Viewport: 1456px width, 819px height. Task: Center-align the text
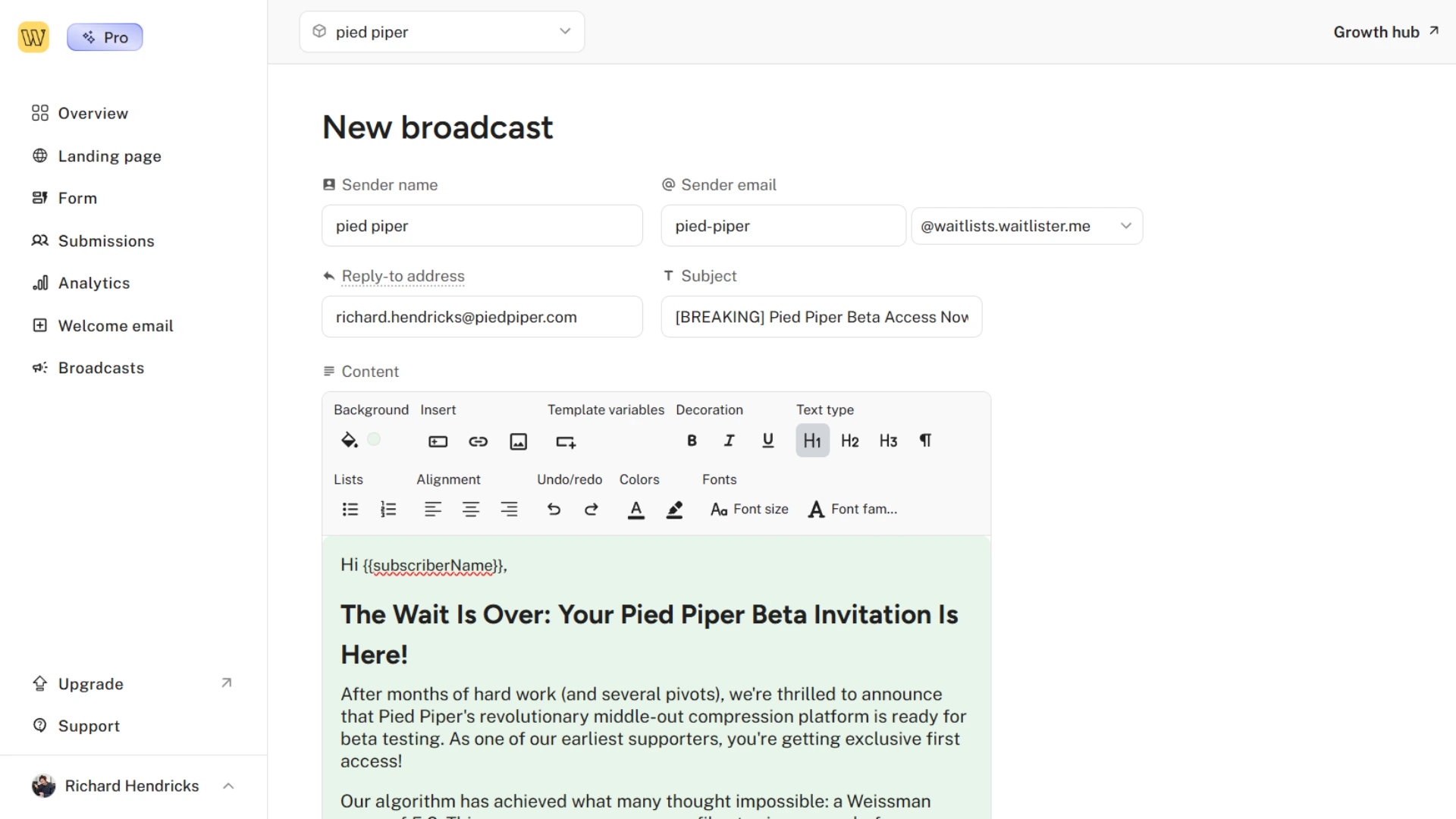[471, 509]
